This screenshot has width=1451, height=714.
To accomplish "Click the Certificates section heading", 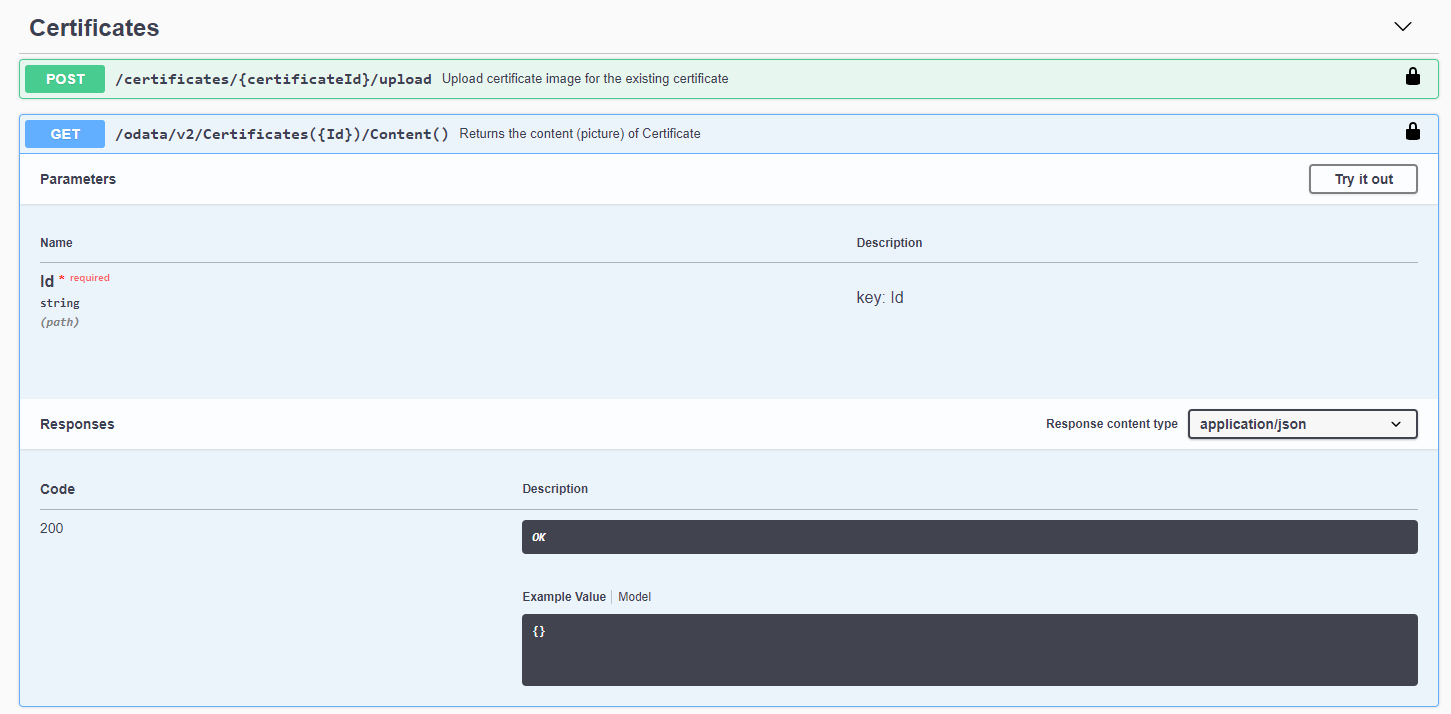I will click(x=94, y=28).
